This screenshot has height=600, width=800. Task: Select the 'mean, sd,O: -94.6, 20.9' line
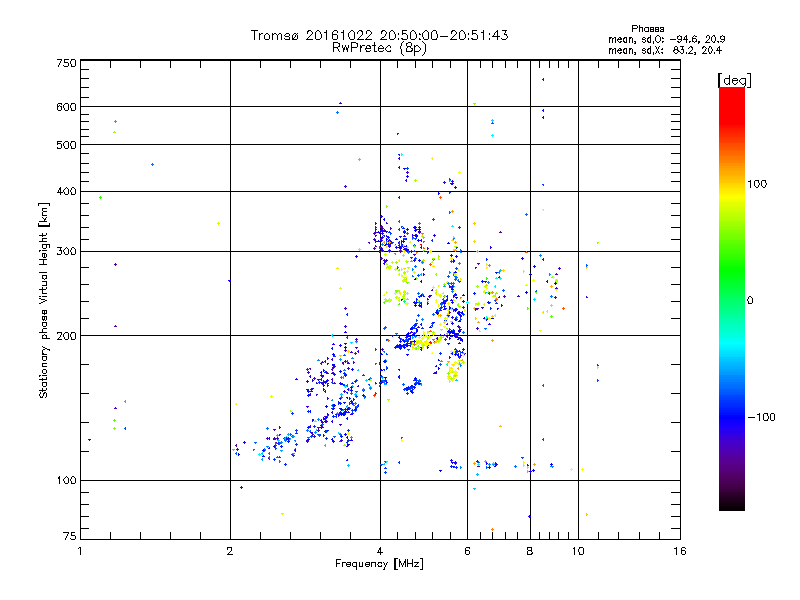[x=667, y=39]
